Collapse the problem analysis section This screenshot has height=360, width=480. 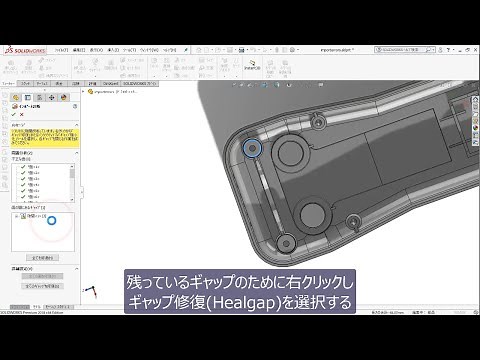pos(76,153)
